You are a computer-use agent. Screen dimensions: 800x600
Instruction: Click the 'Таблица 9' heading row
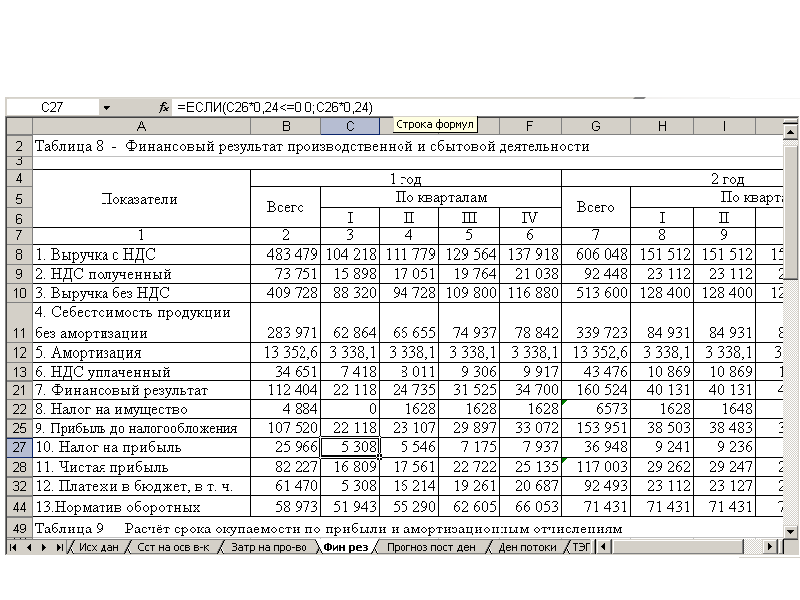click(x=328, y=529)
